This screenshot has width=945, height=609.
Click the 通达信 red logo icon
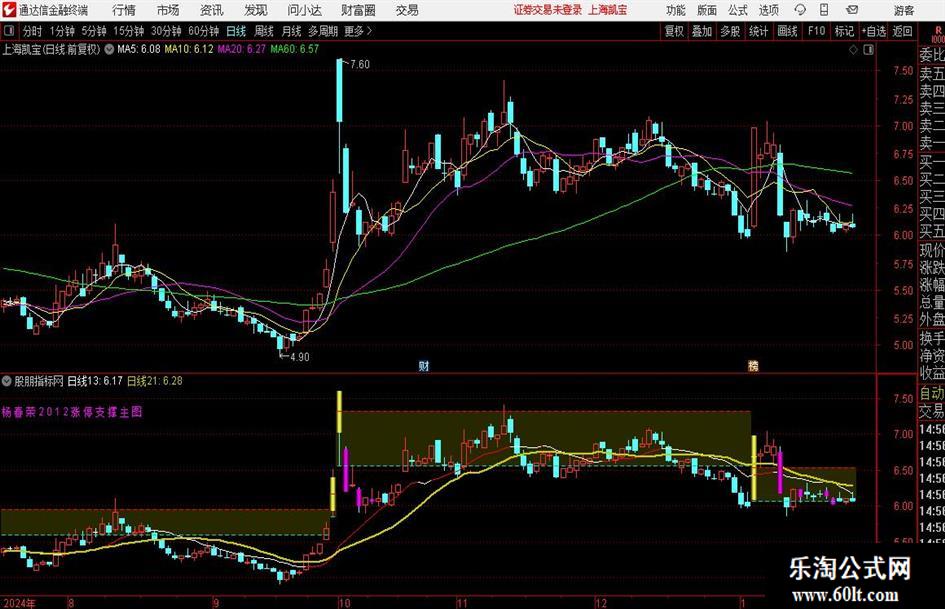9,10
